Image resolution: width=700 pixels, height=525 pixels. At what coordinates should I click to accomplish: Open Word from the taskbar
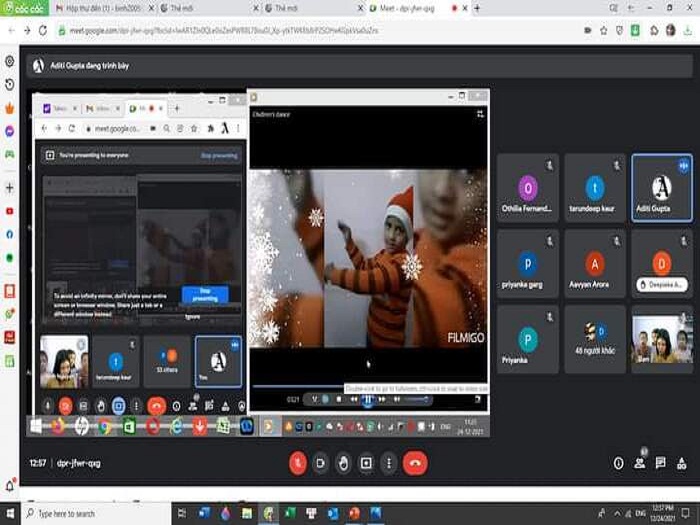click(204, 513)
